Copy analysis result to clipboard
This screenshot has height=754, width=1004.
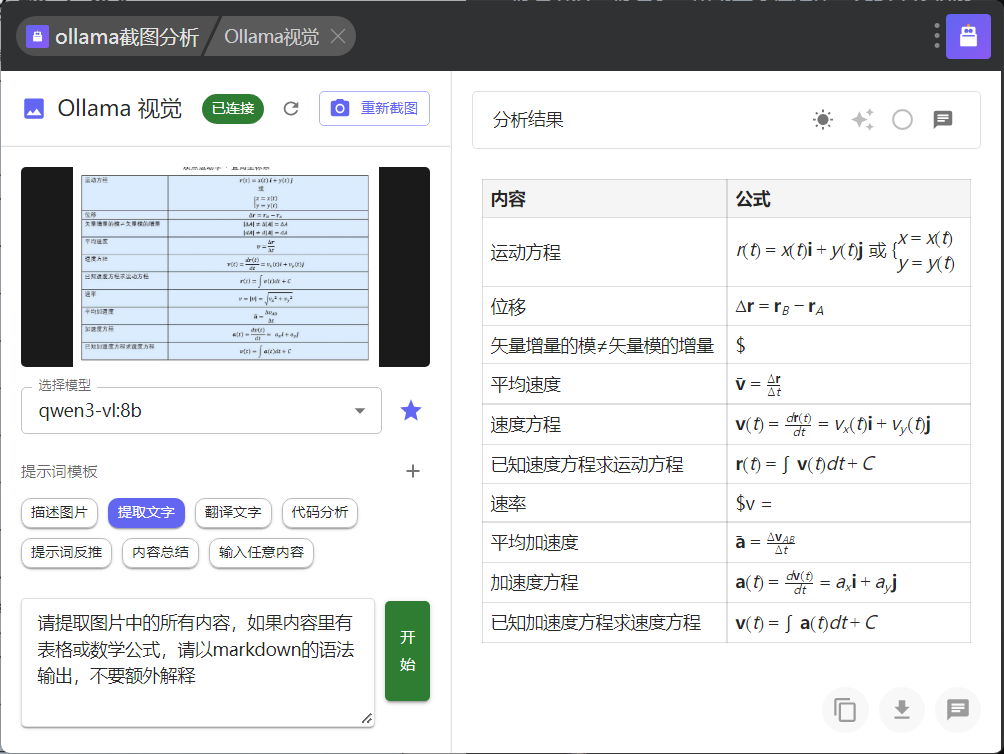pyautogui.click(x=845, y=710)
